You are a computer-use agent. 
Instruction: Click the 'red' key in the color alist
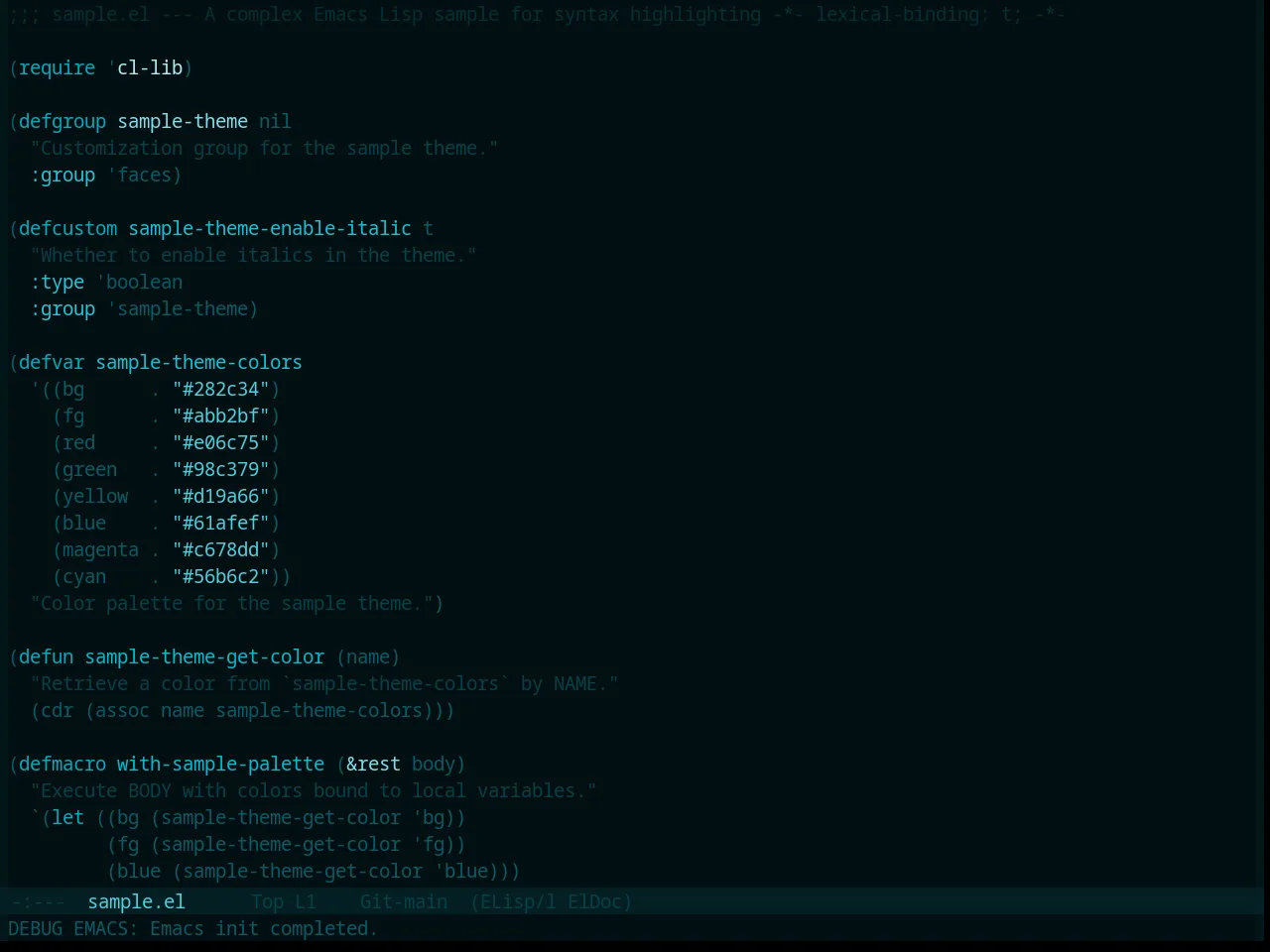coord(78,442)
